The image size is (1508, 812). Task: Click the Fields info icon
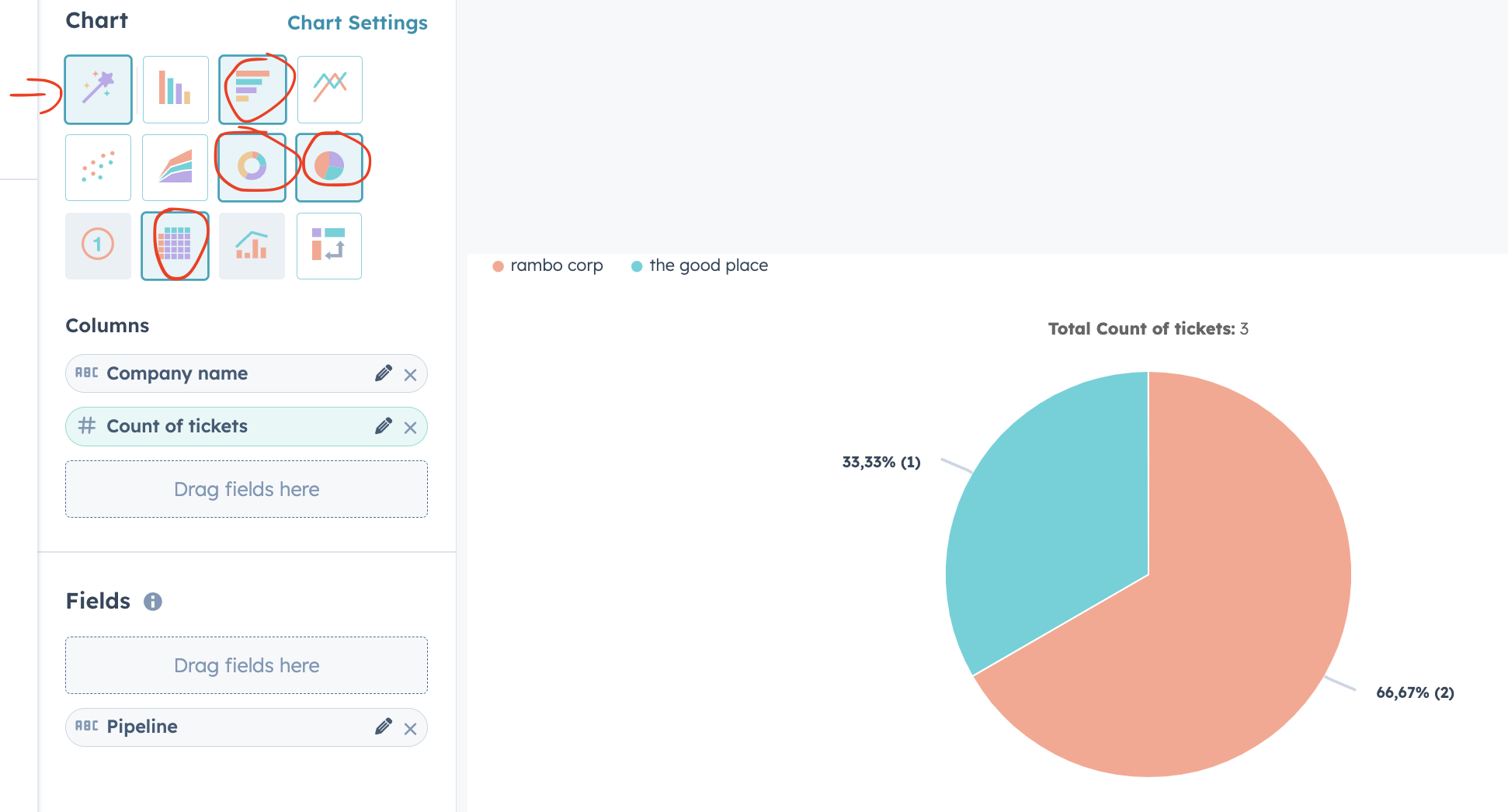[x=152, y=601]
